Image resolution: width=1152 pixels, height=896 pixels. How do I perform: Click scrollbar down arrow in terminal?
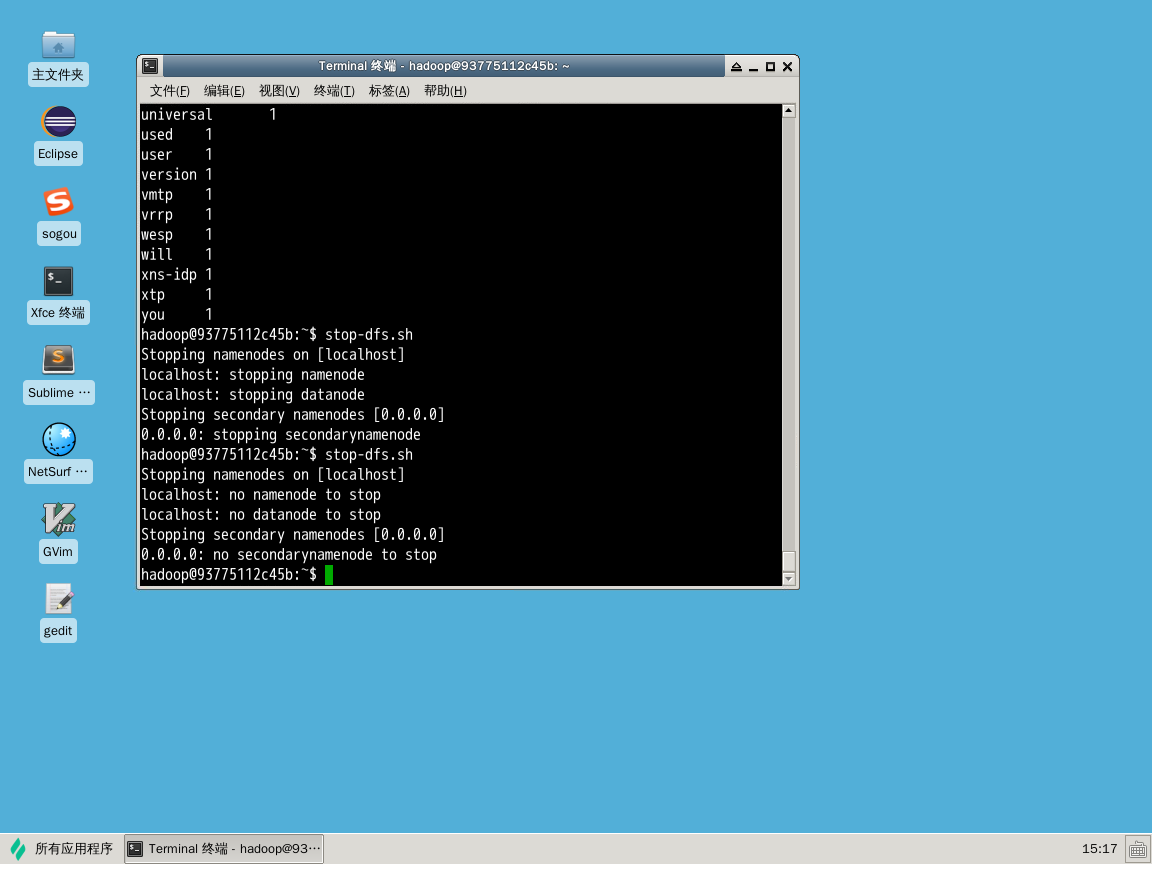tap(788, 579)
